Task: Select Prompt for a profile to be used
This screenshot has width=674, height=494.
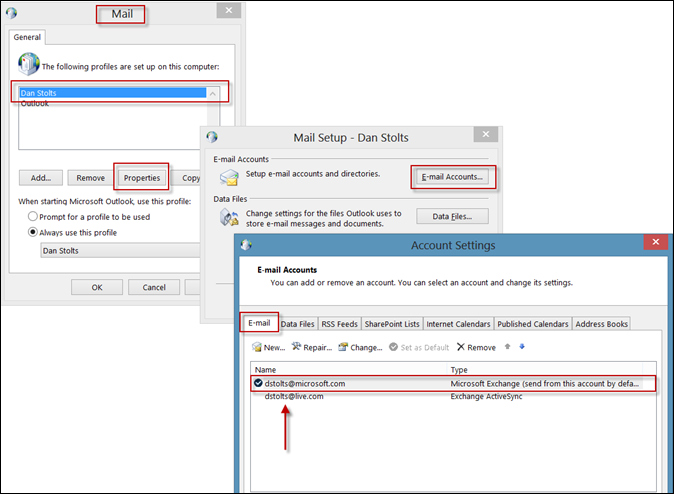Action: (x=89, y=217)
